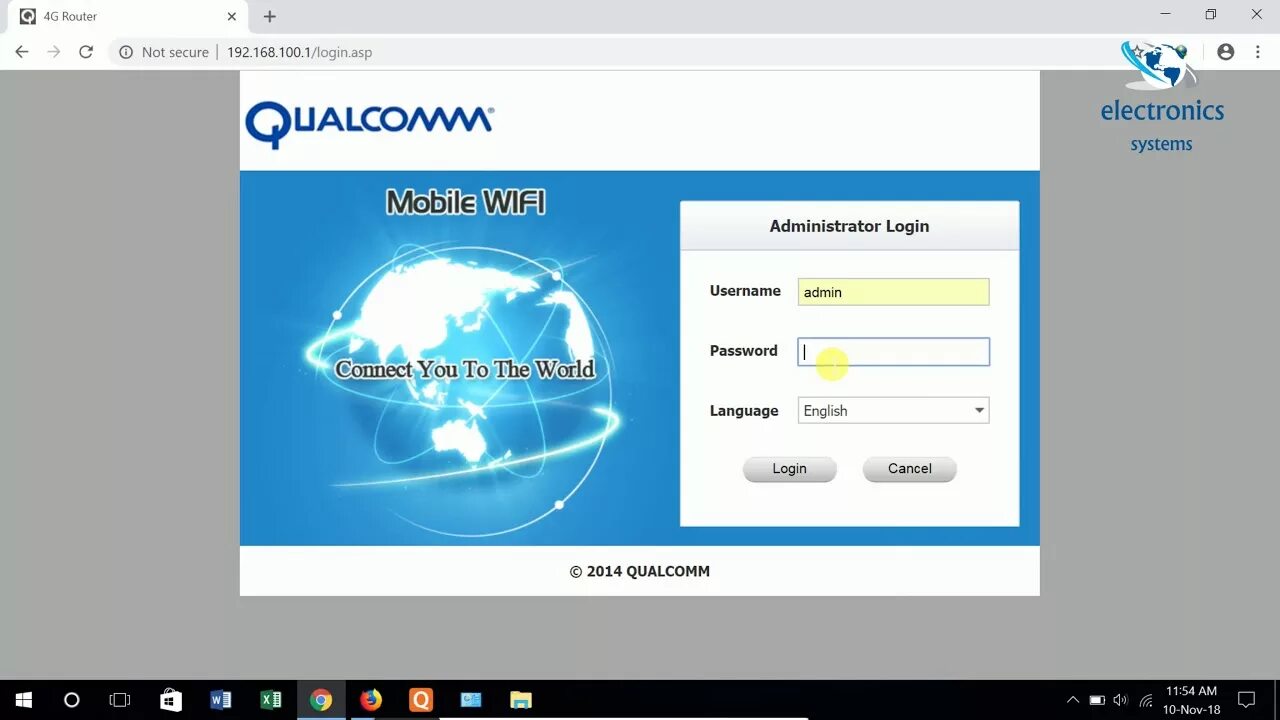Open the Language dropdown
This screenshot has width=1280, height=720.
[893, 411]
